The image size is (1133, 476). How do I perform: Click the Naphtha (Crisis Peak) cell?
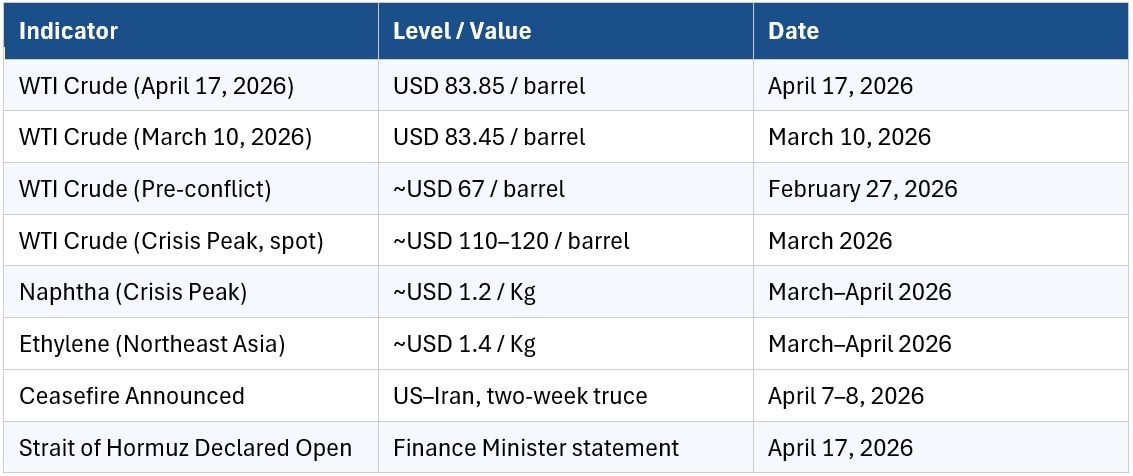[x=133, y=293]
